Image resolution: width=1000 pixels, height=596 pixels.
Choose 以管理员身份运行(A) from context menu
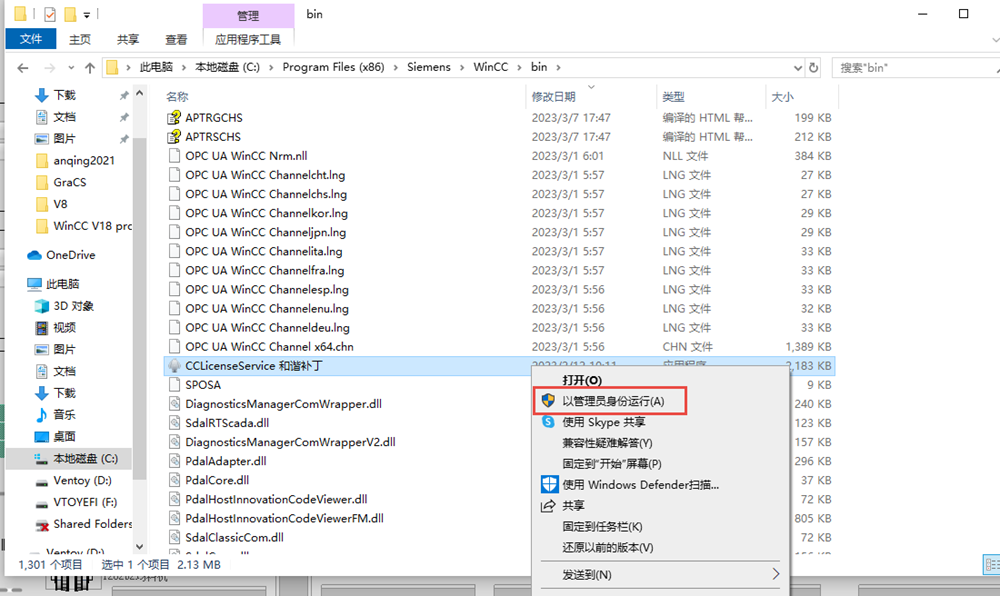(x=612, y=401)
